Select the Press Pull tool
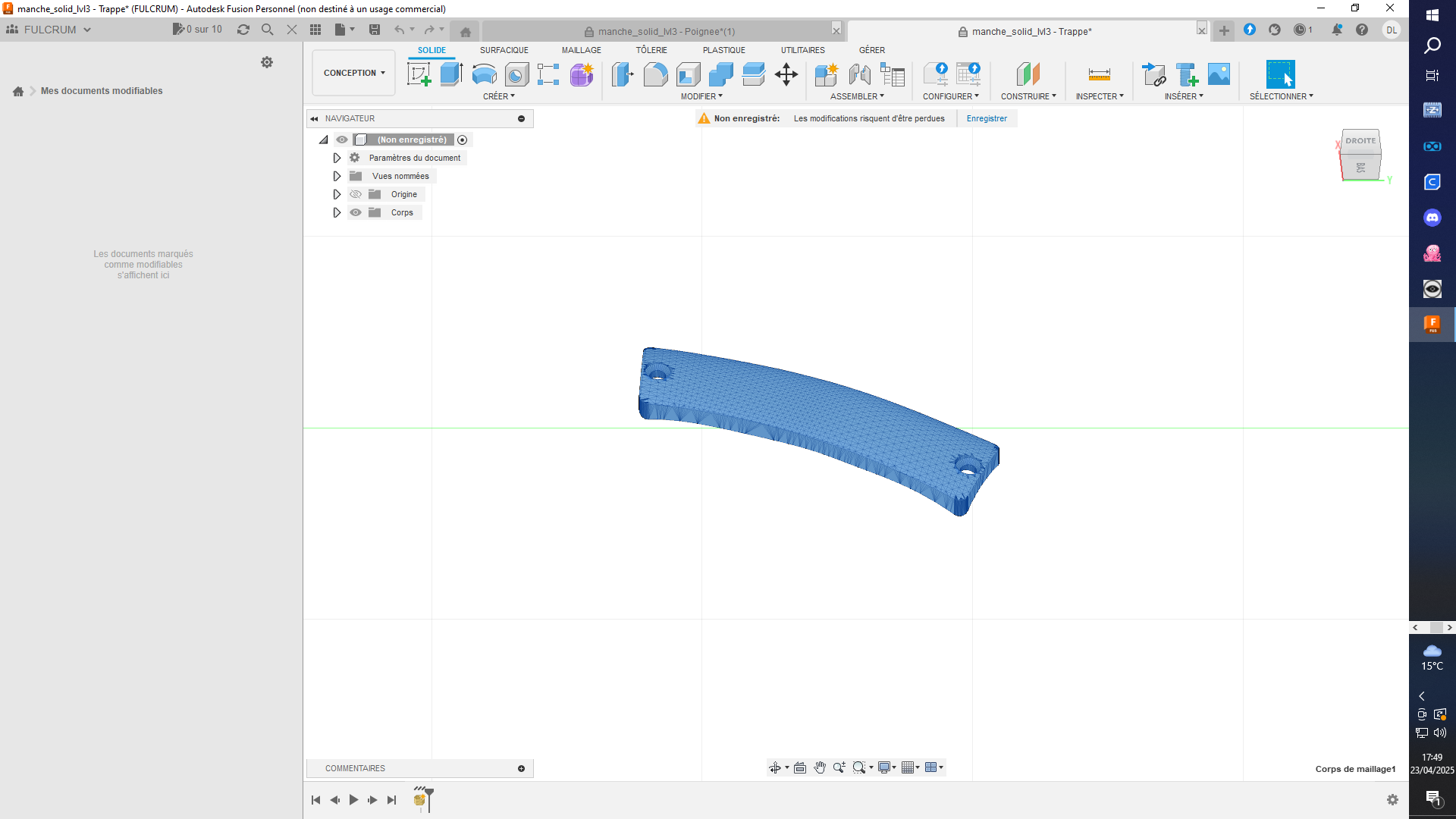 point(623,74)
